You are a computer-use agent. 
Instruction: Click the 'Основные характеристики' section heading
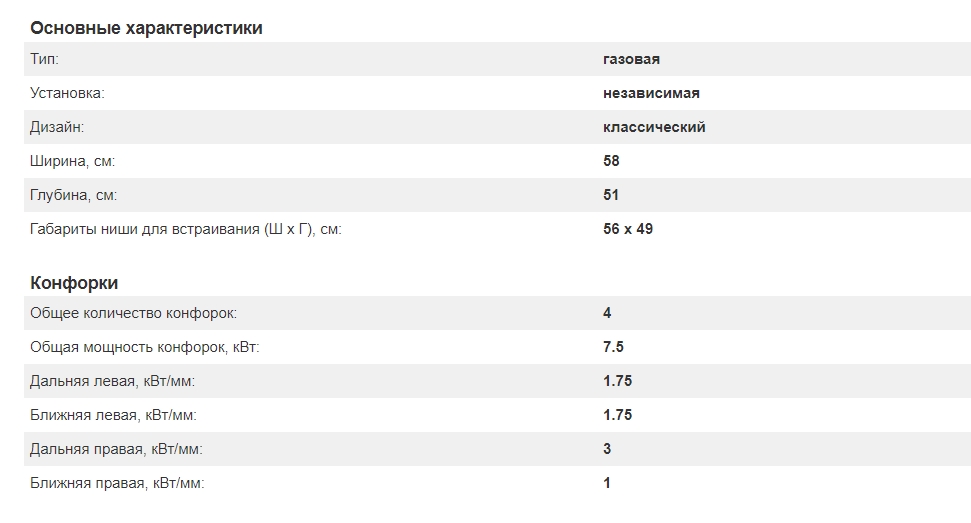click(x=146, y=28)
